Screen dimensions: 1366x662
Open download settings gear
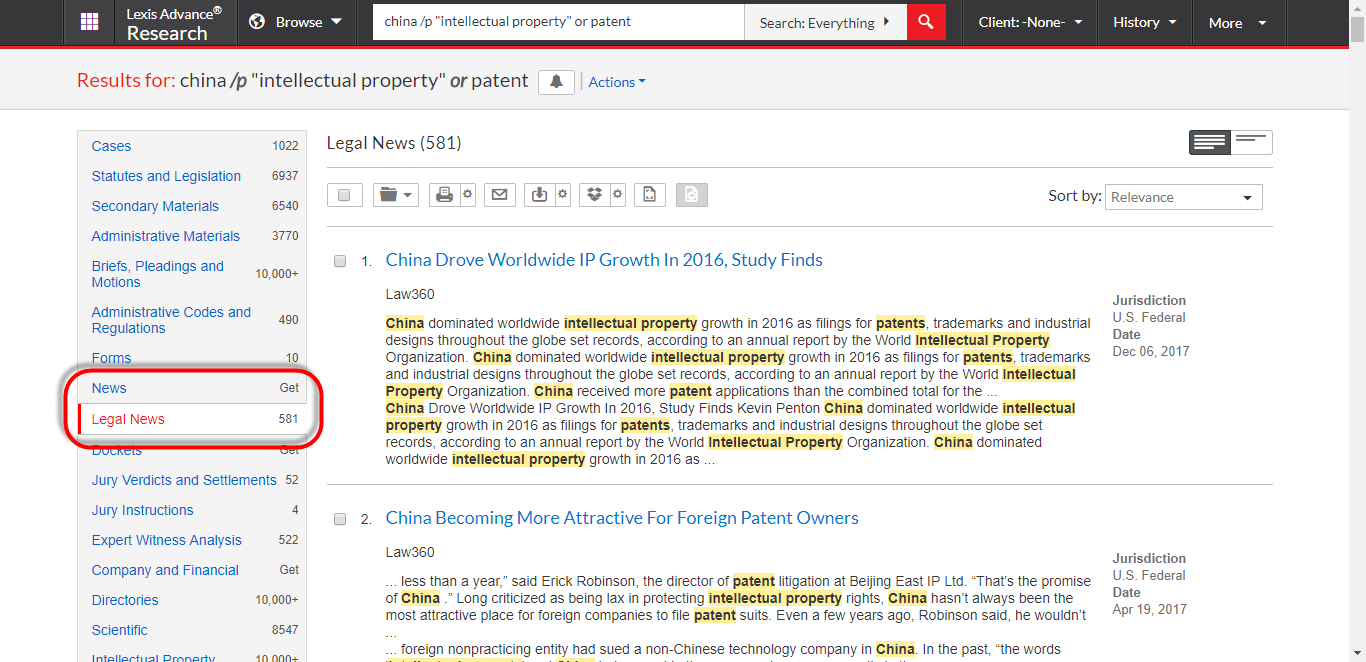pos(562,195)
